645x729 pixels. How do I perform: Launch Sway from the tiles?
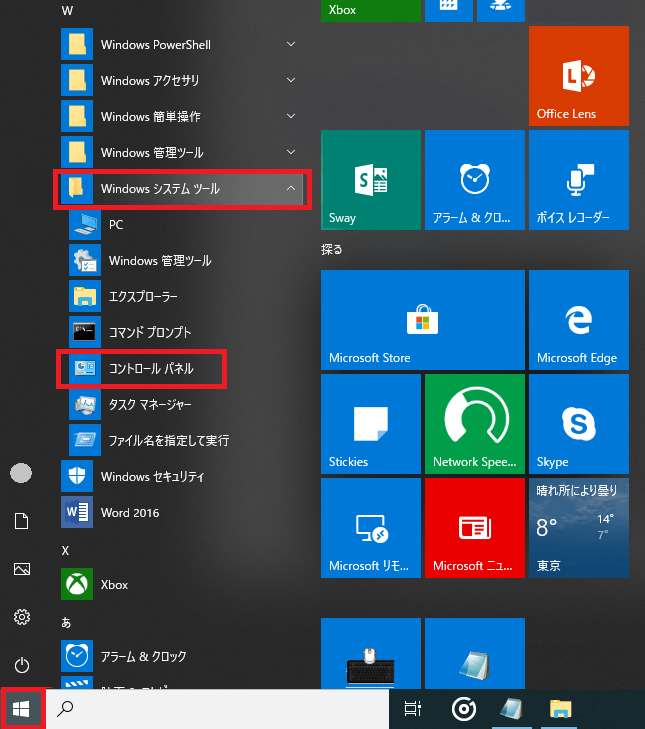point(371,180)
